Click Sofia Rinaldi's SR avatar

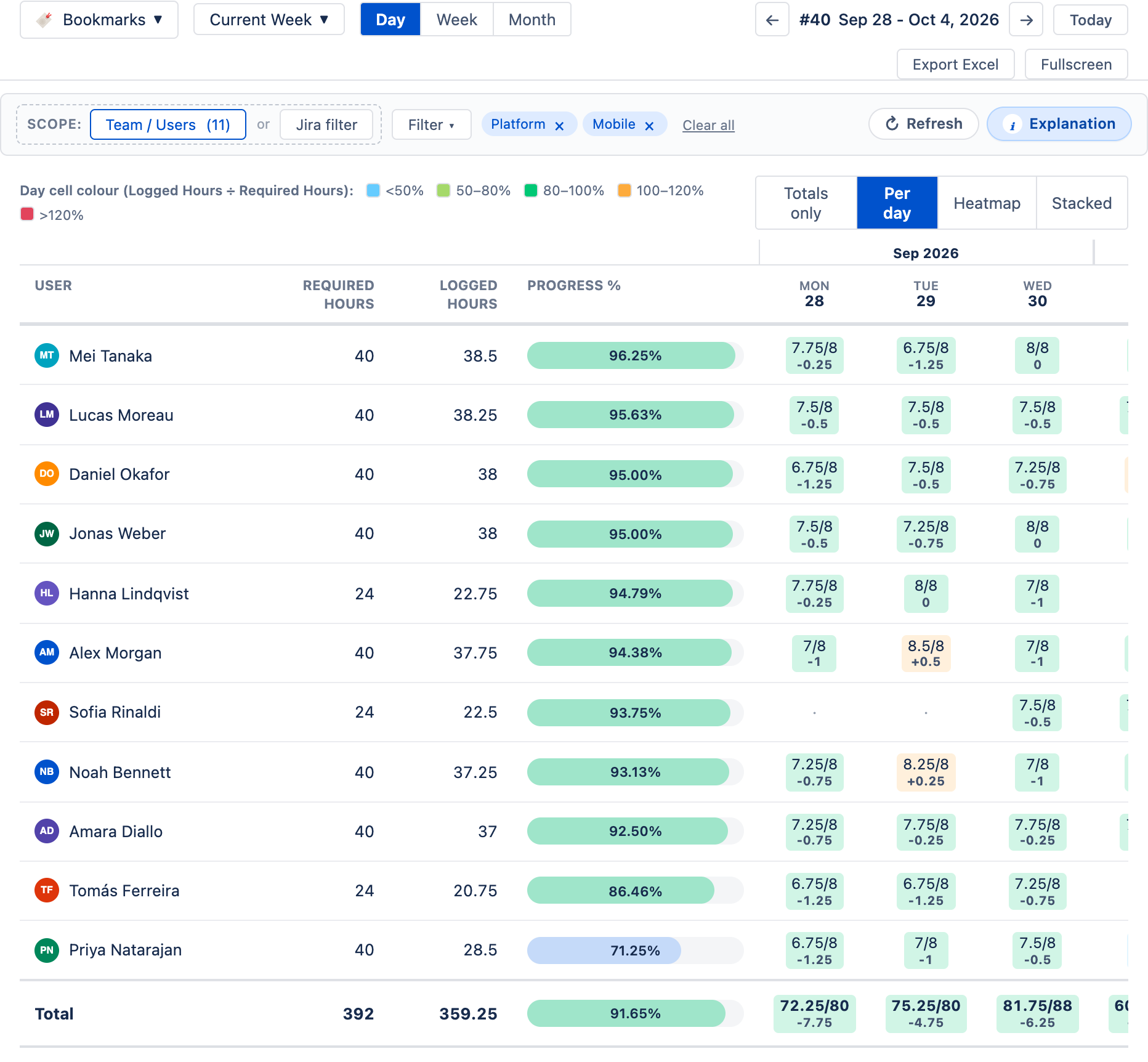(x=47, y=712)
